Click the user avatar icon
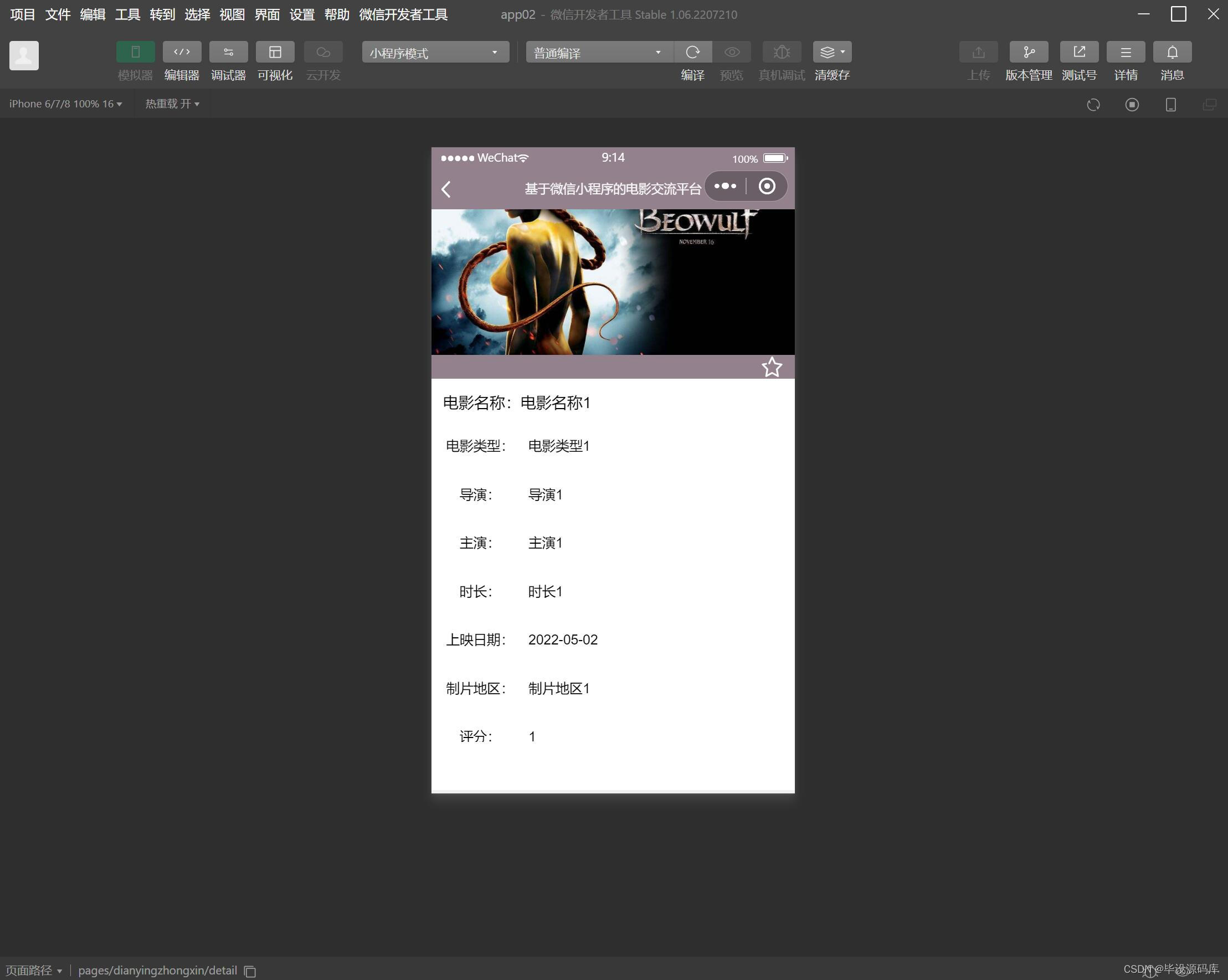Screen dimensions: 1228x980 click(24, 55)
